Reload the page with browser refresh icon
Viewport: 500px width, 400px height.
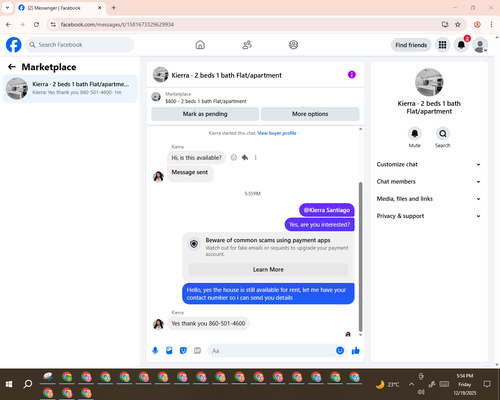click(x=36, y=24)
